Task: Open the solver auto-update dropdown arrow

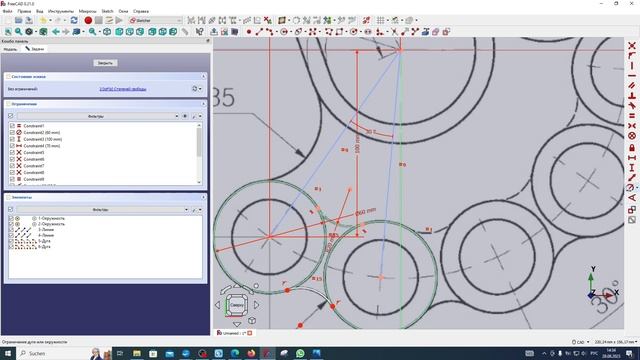Action: (200, 89)
